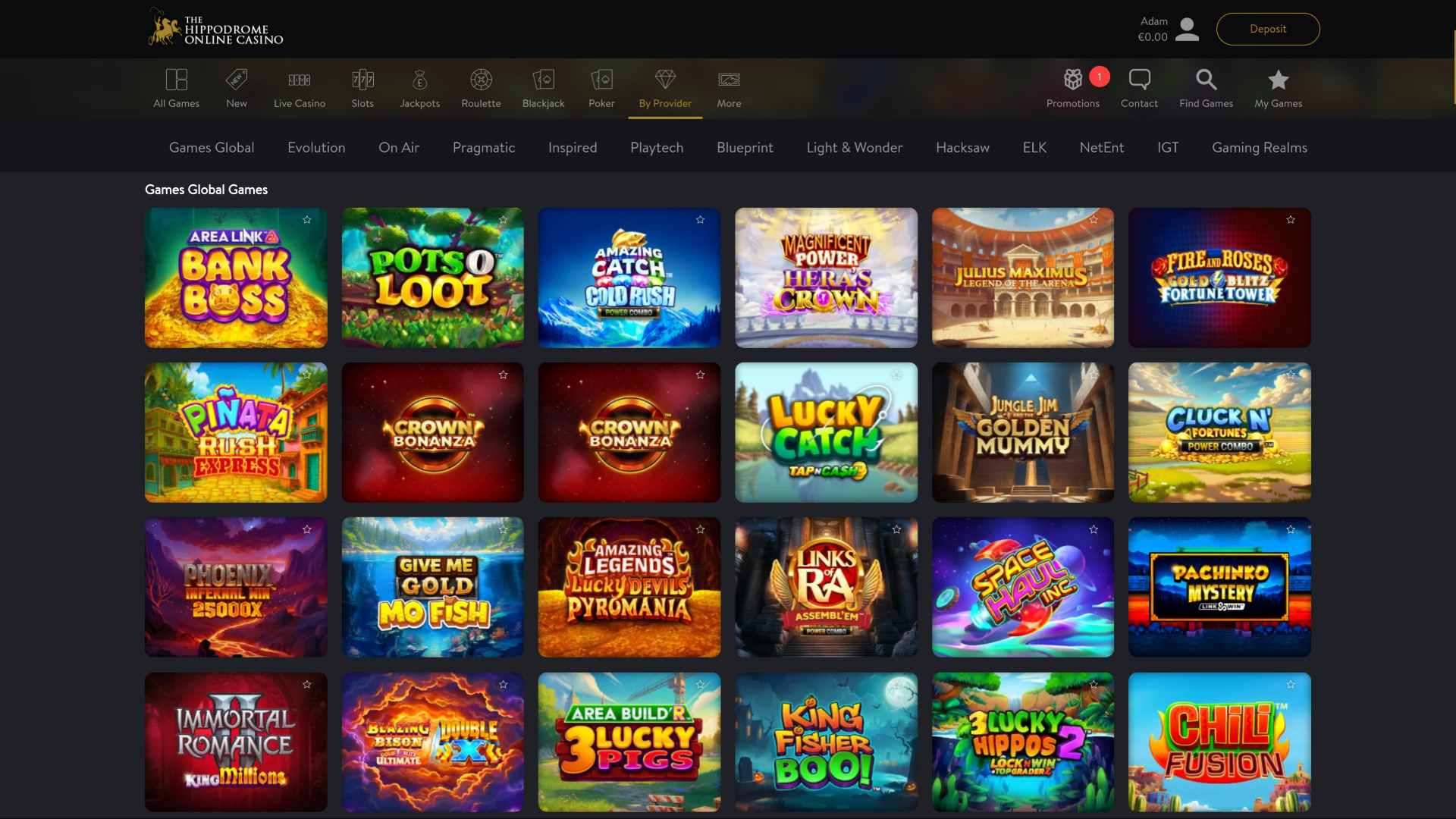Open the Immortal Romance King Millions game thumbnail
Screen dimensions: 1456x819
[235, 742]
